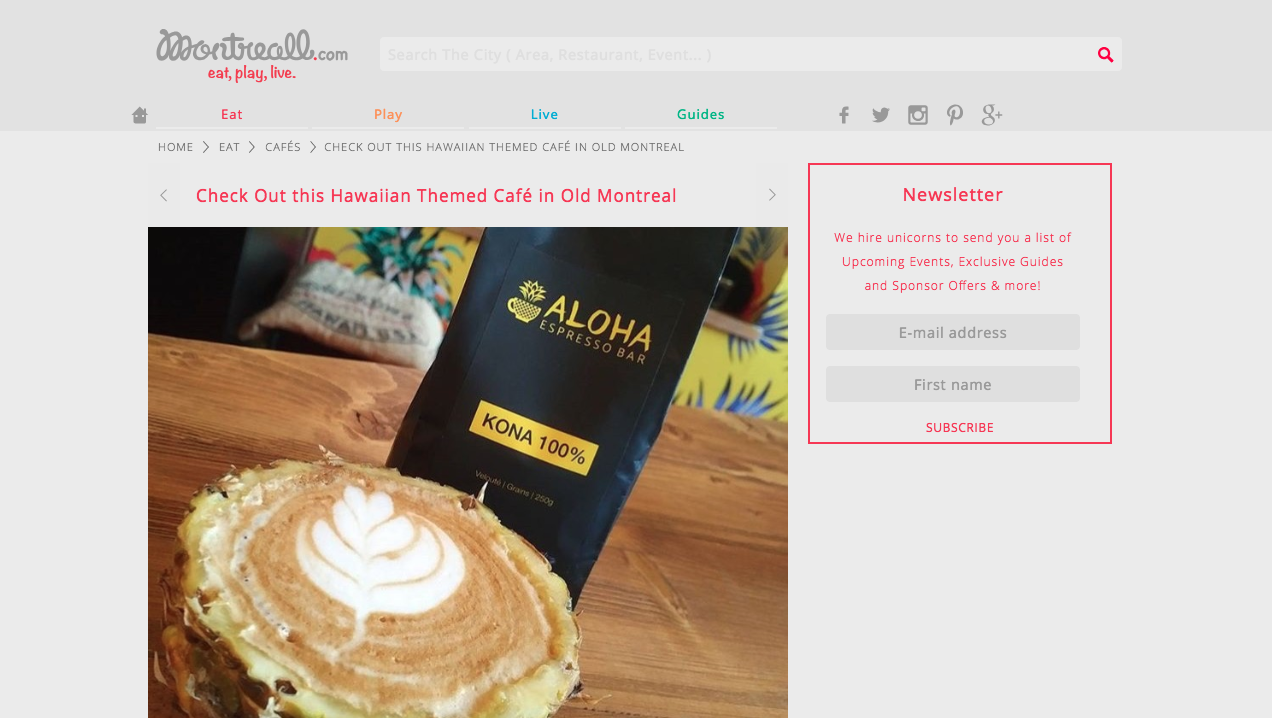This screenshot has height=718, width=1272.
Task: Go to next article with right arrow
Action: 772,195
